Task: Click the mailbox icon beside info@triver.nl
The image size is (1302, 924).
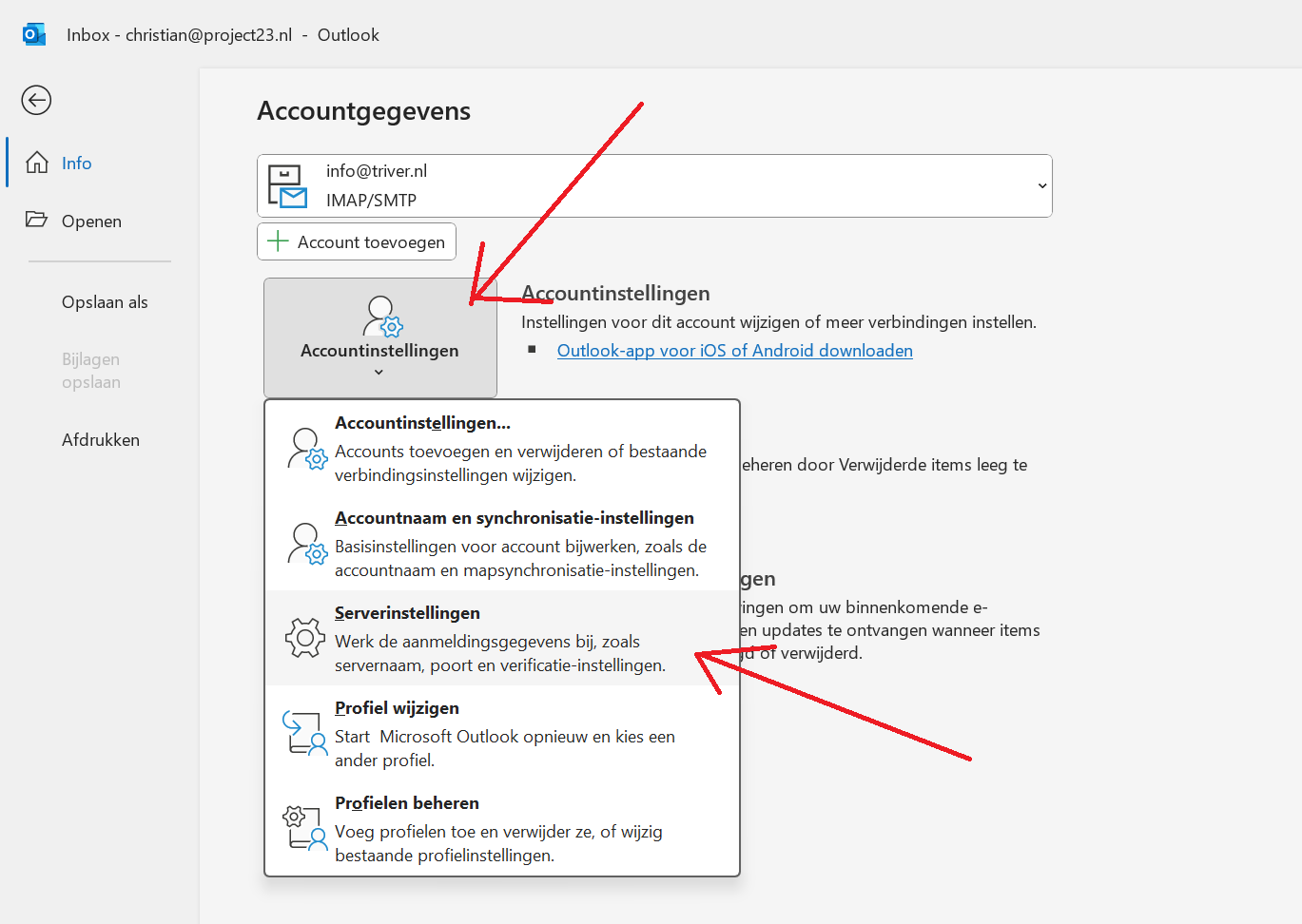Action: point(287,185)
